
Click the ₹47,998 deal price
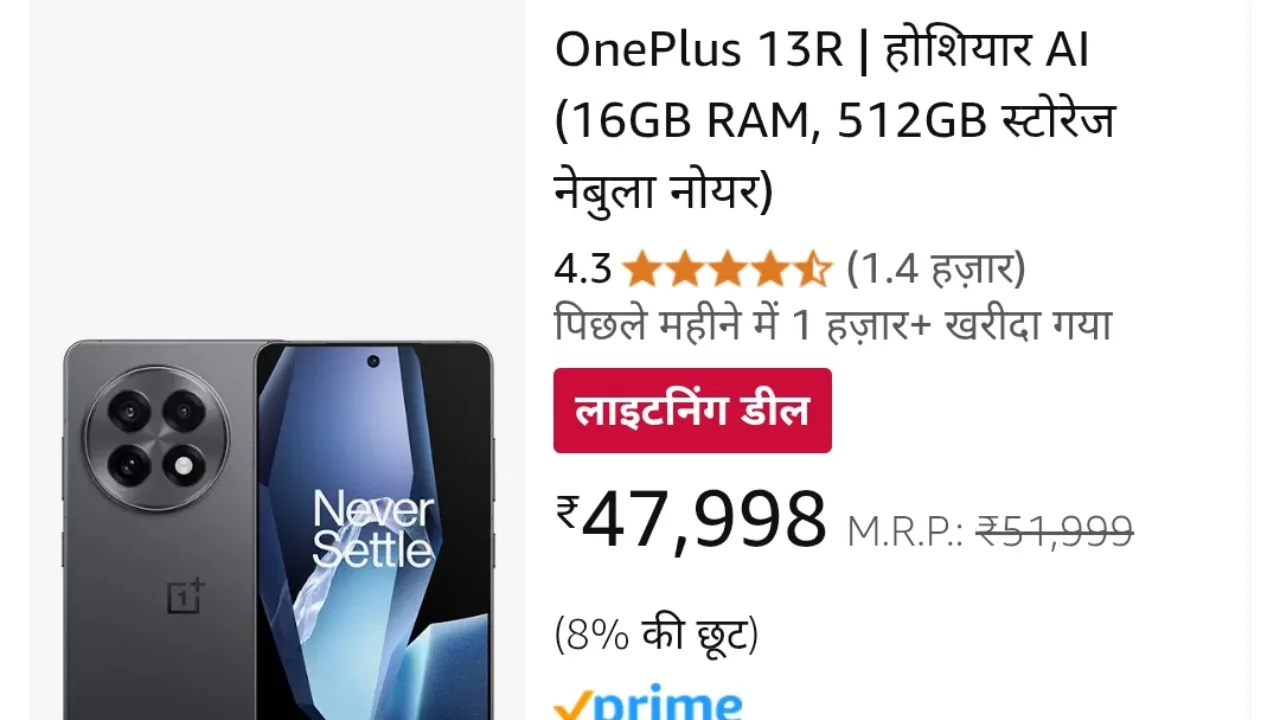692,518
